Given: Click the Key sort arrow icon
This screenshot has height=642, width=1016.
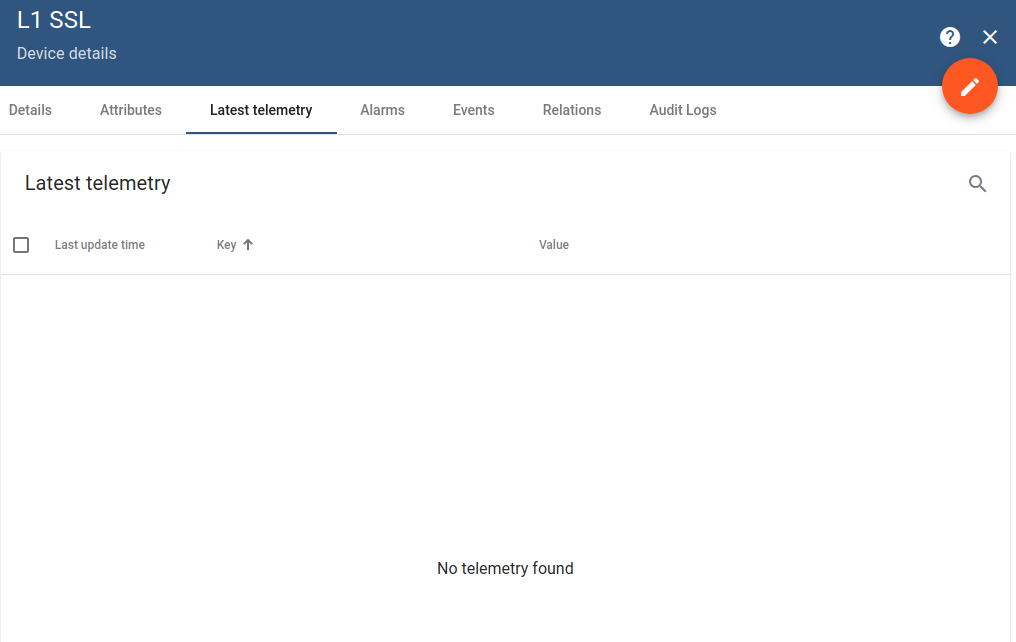Looking at the screenshot, I should tap(248, 244).
